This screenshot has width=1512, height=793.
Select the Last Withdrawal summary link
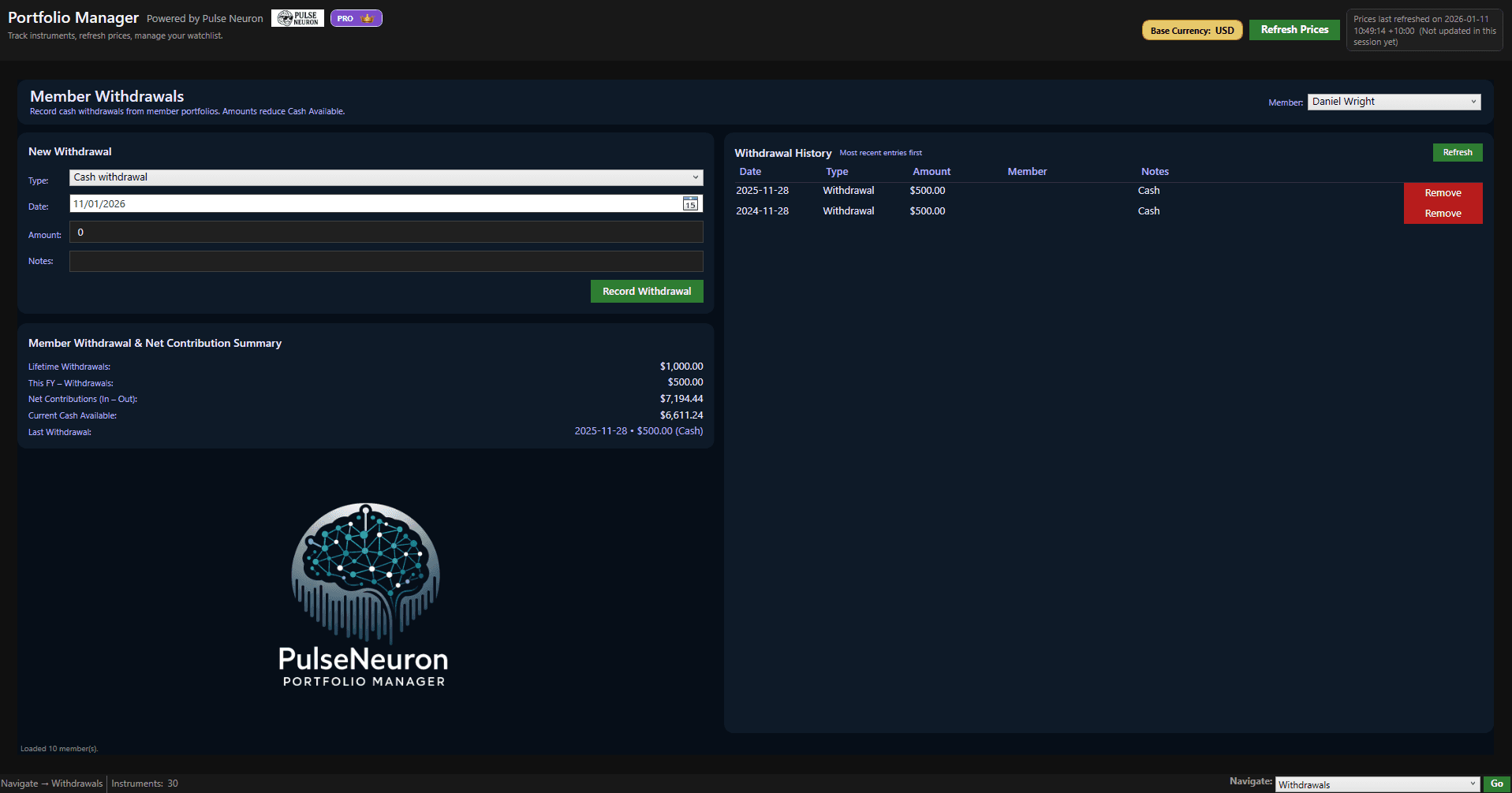tap(638, 431)
